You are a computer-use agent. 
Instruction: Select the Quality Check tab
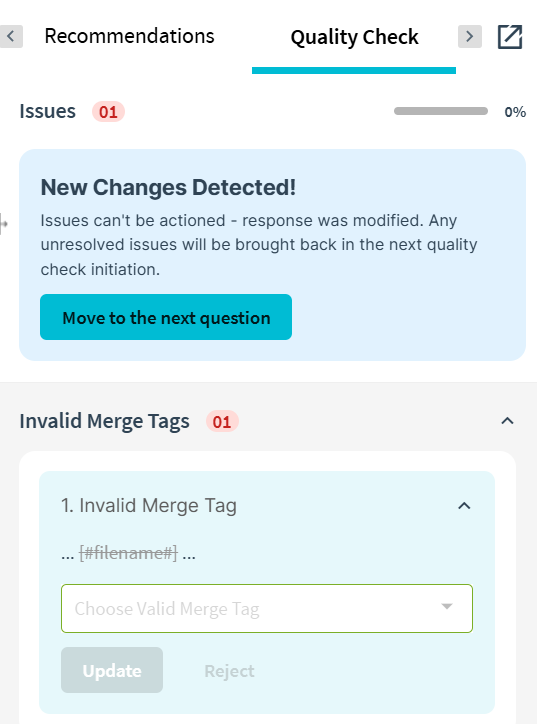pos(354,37)
